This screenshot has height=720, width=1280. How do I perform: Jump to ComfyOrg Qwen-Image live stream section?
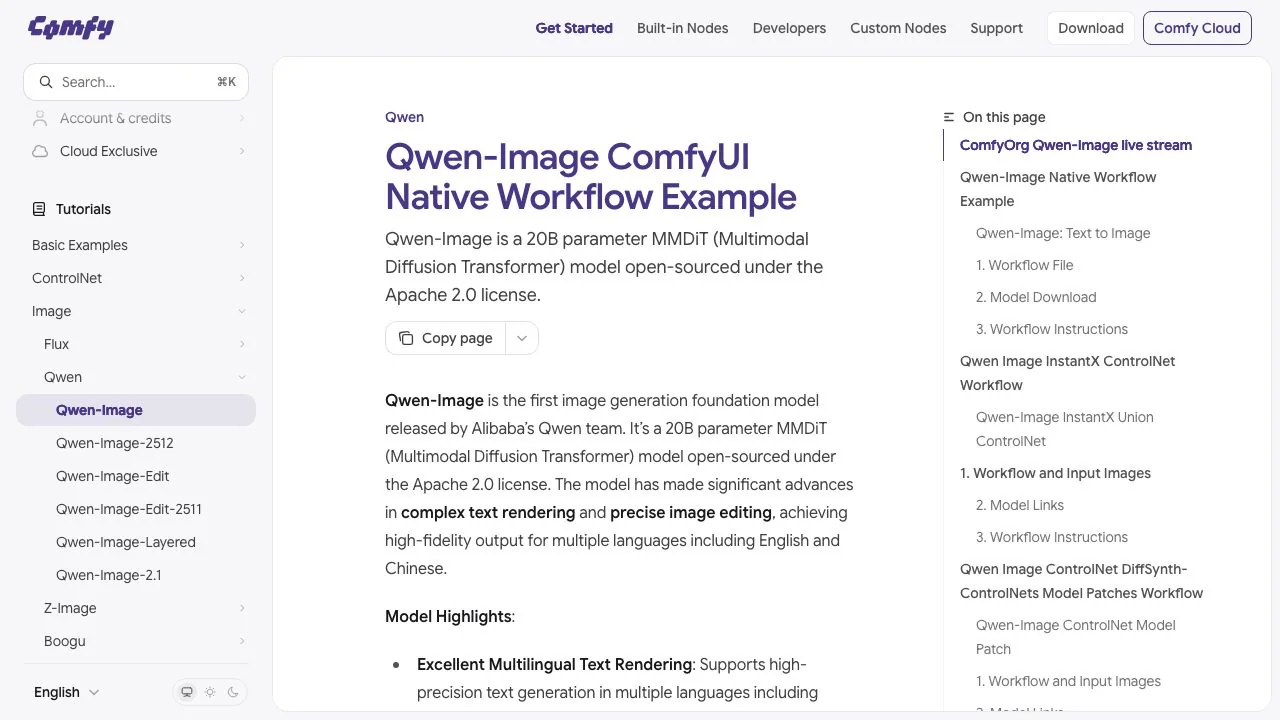pos(1076,145)
